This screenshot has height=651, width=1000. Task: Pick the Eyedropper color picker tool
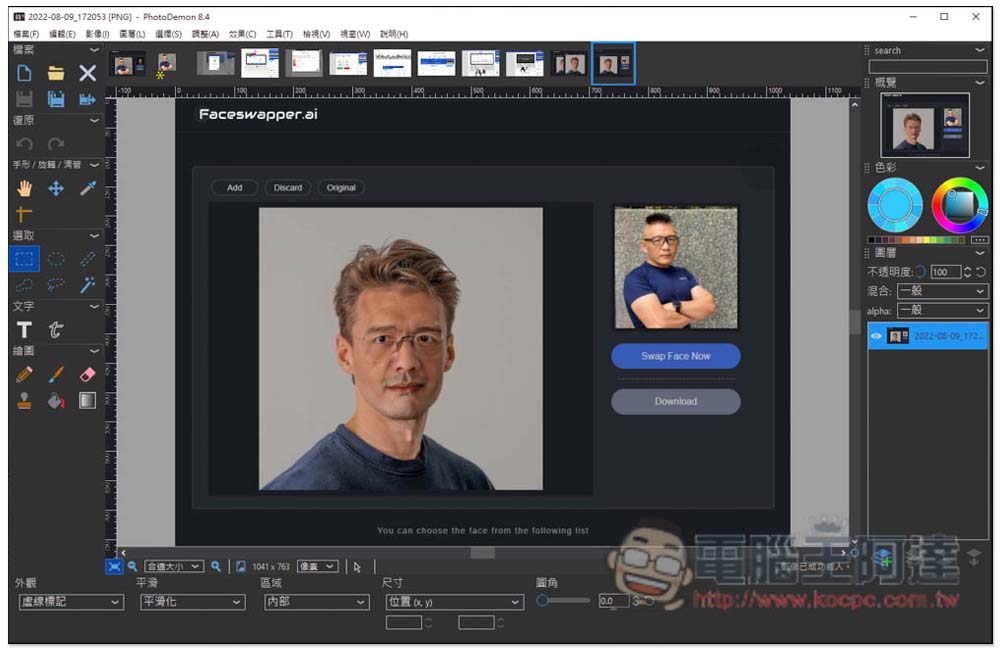88,188
